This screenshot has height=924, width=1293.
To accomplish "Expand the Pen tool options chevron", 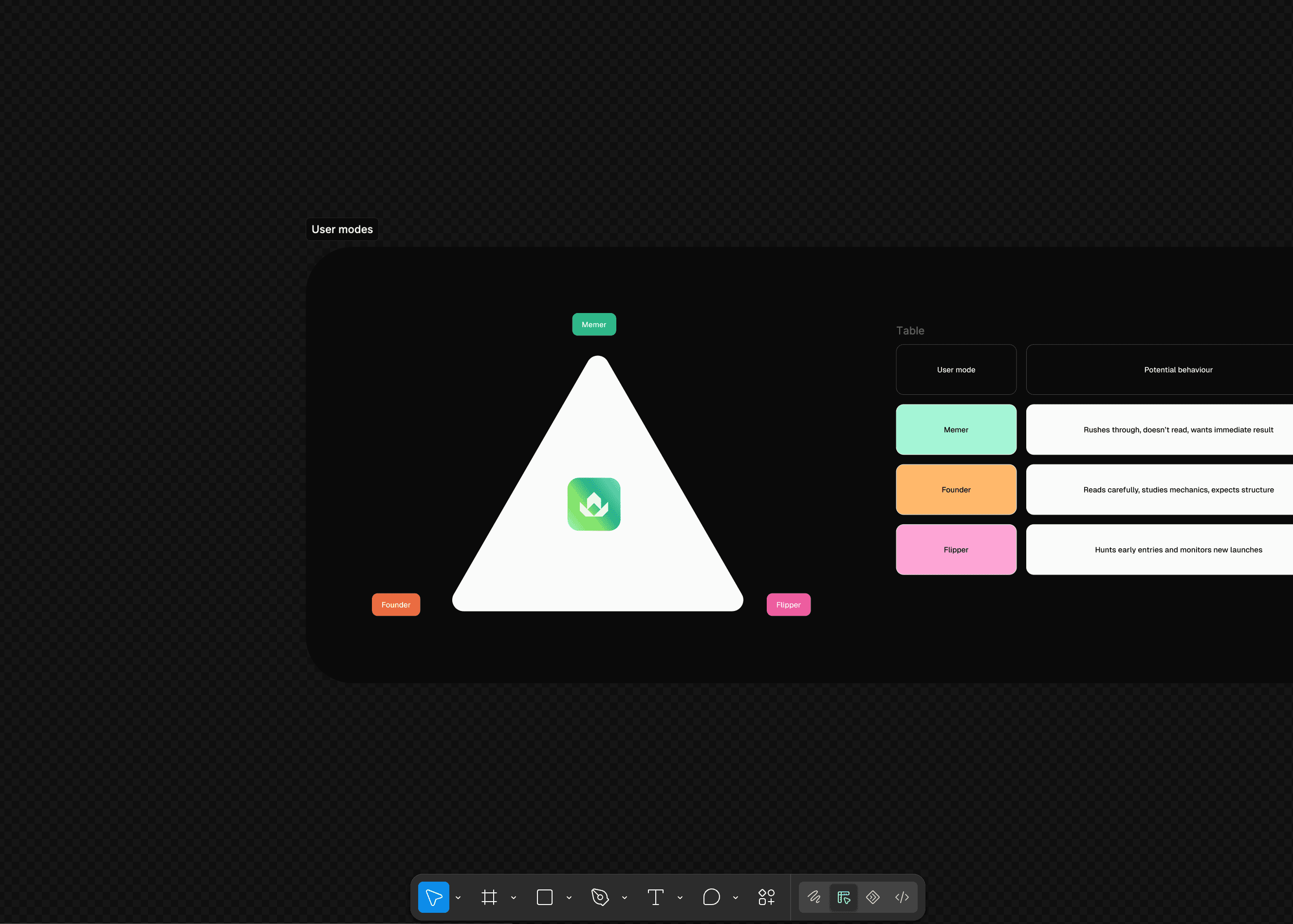I will [625, 898].
